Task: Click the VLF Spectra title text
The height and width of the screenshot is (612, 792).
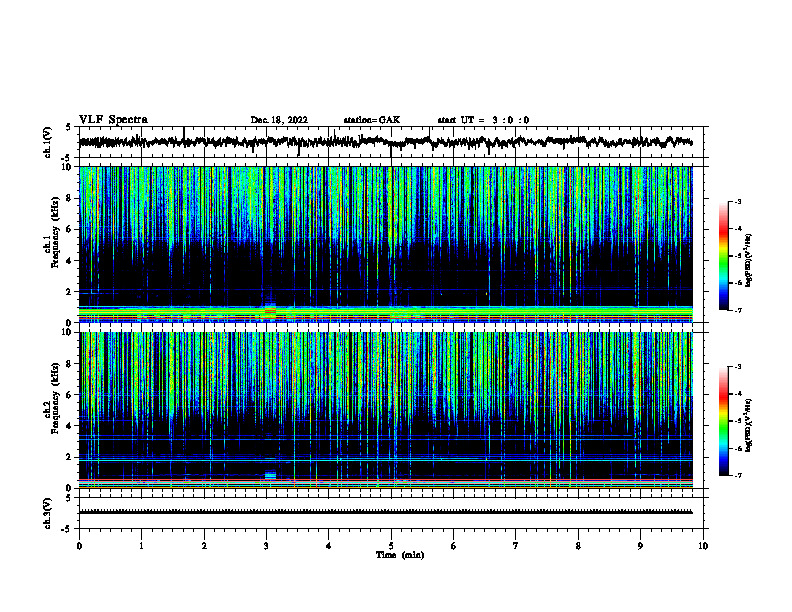Action: 113,120
